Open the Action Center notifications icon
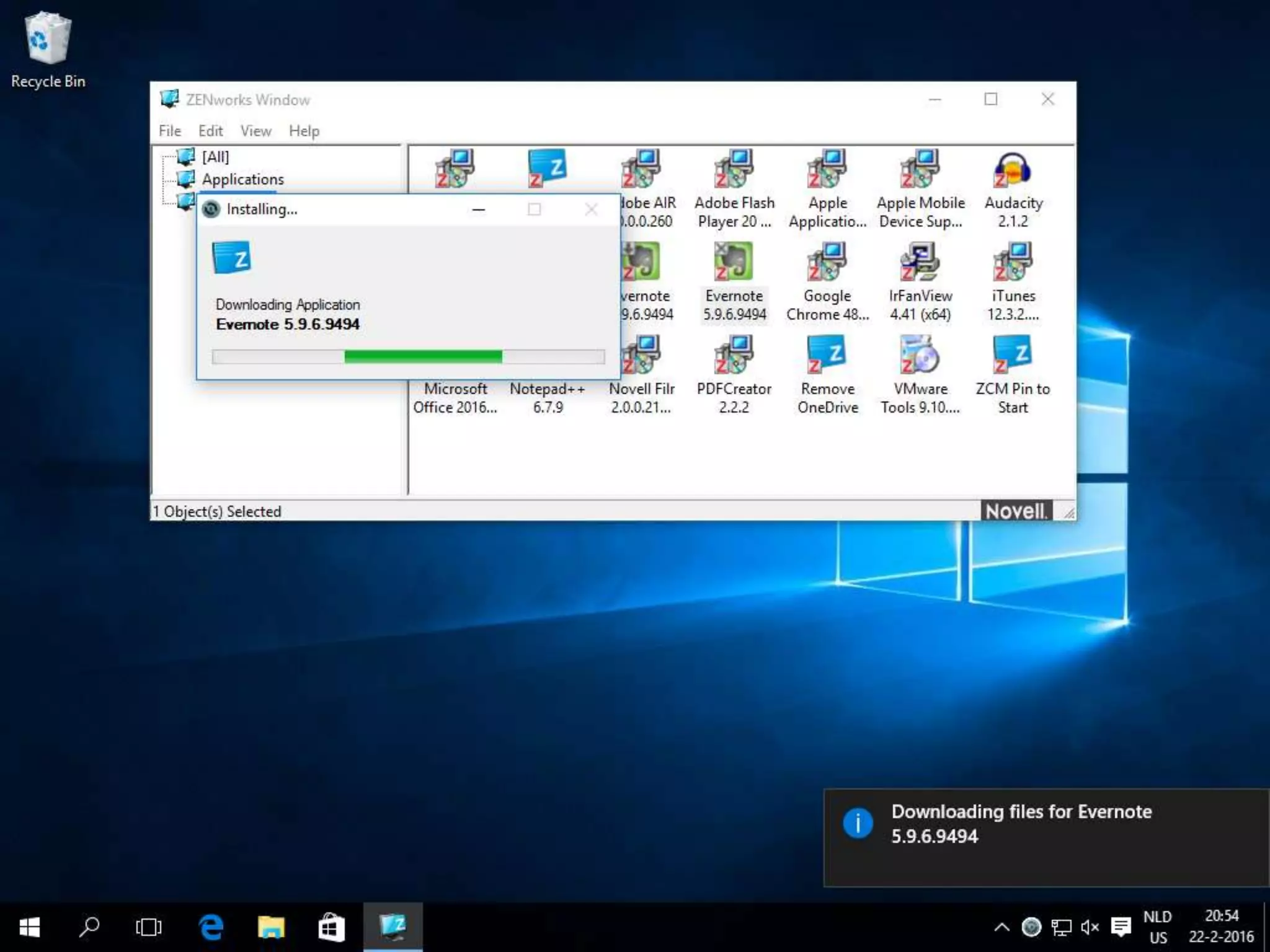The height and width of the screenshot is (952, 1270). (x=1121, y=928)
